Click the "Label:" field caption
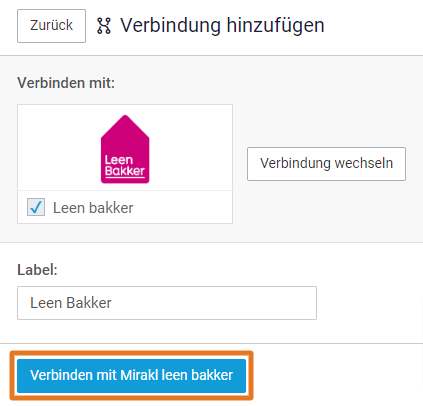 click(x=37, y=270)
